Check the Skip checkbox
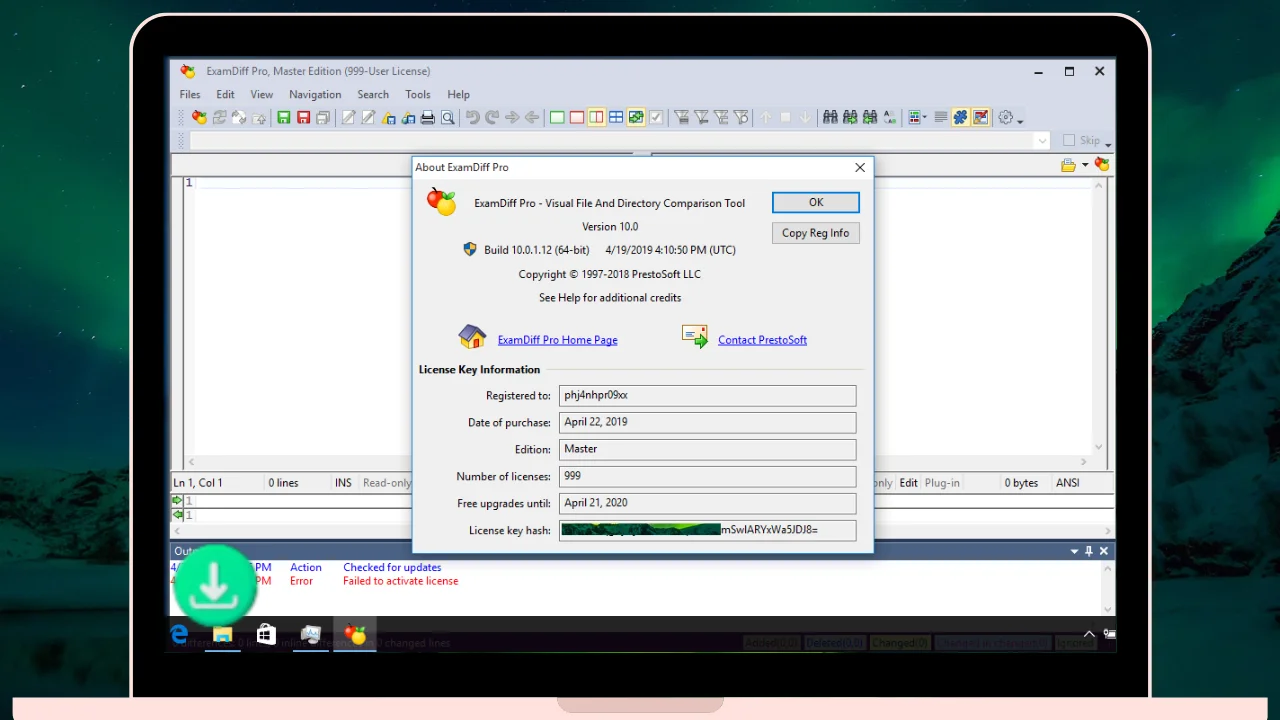The image size is (1280, 720). coord(1069,141)
